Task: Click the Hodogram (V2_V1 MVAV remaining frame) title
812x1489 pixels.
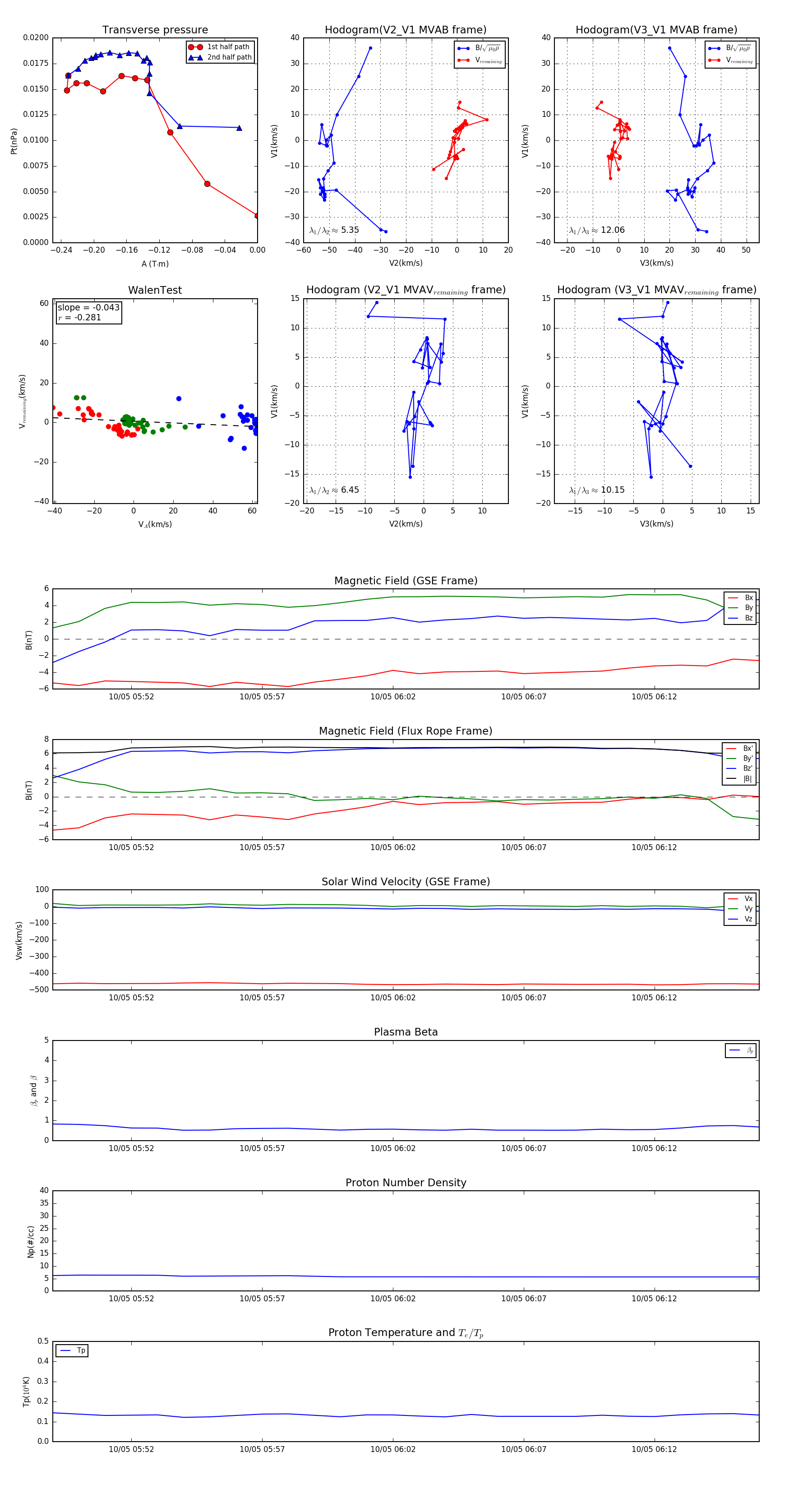Action: (x=406, y=290)
